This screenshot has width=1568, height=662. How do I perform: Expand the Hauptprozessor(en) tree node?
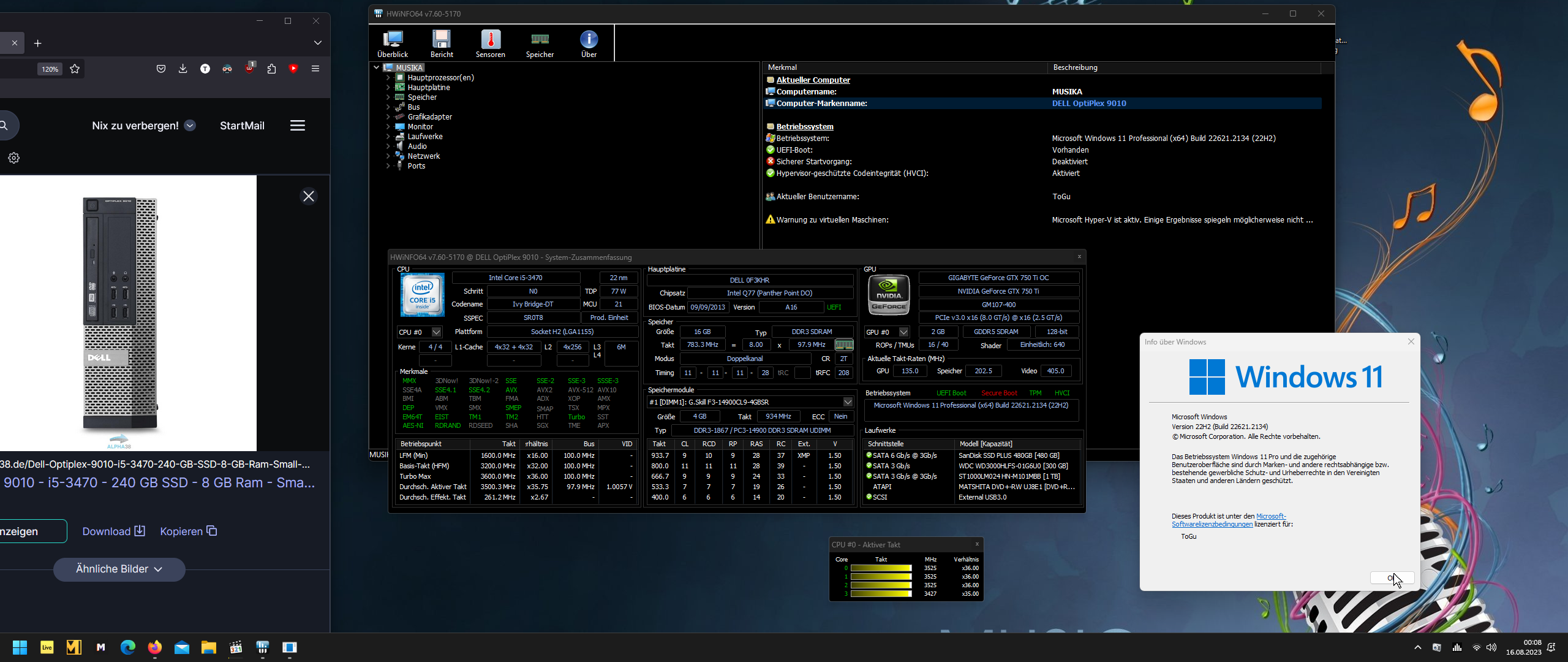(x=388, y=78)
